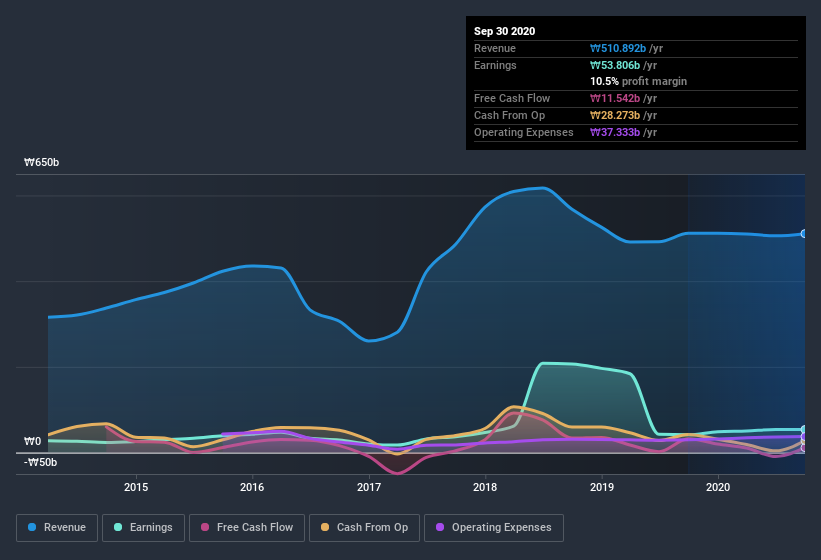Click the ₩11.542b free cash flow value
The image size is (821, 560).
(624, 98)
